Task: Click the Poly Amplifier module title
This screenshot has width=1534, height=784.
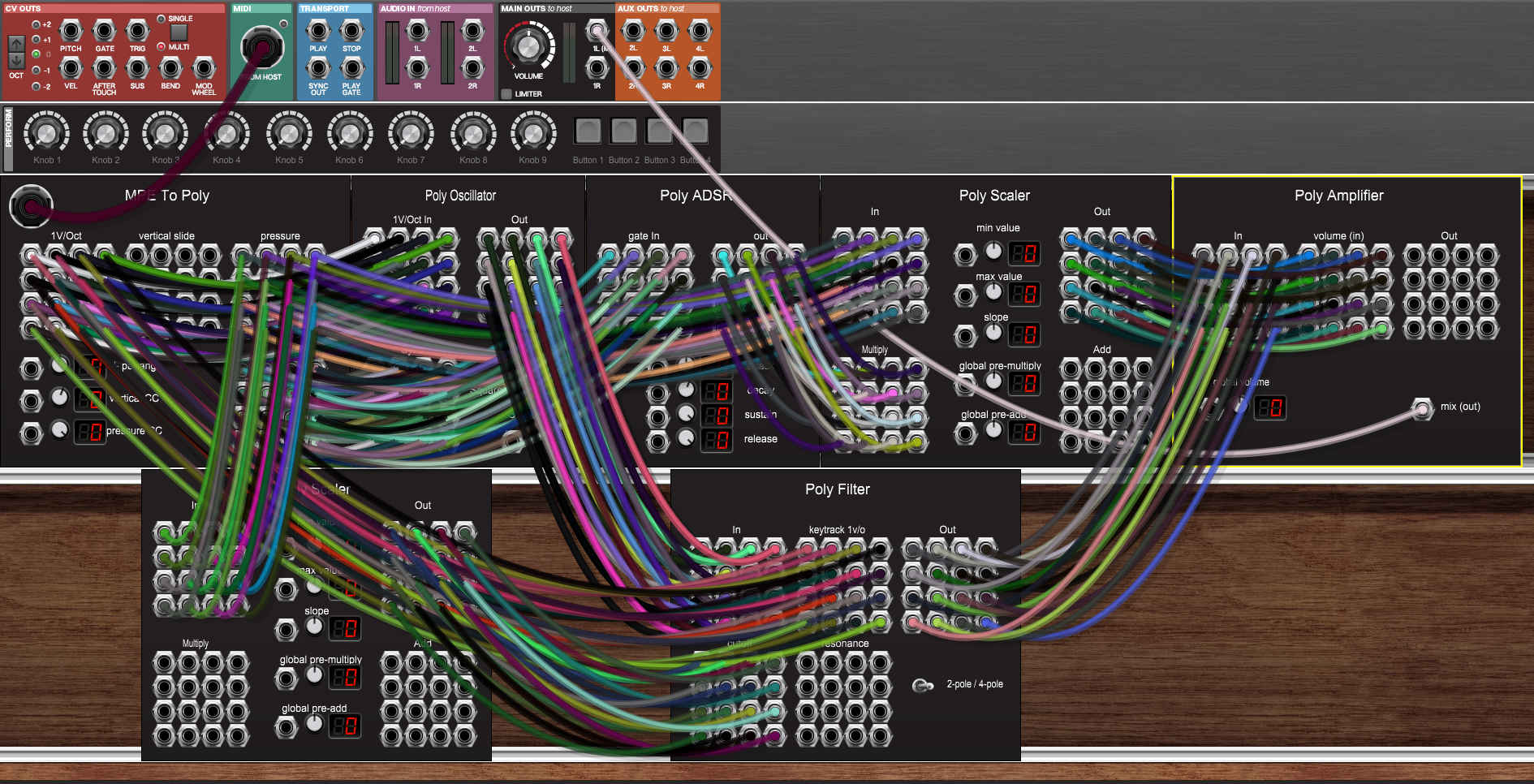Action: [x=1338, y=196]
